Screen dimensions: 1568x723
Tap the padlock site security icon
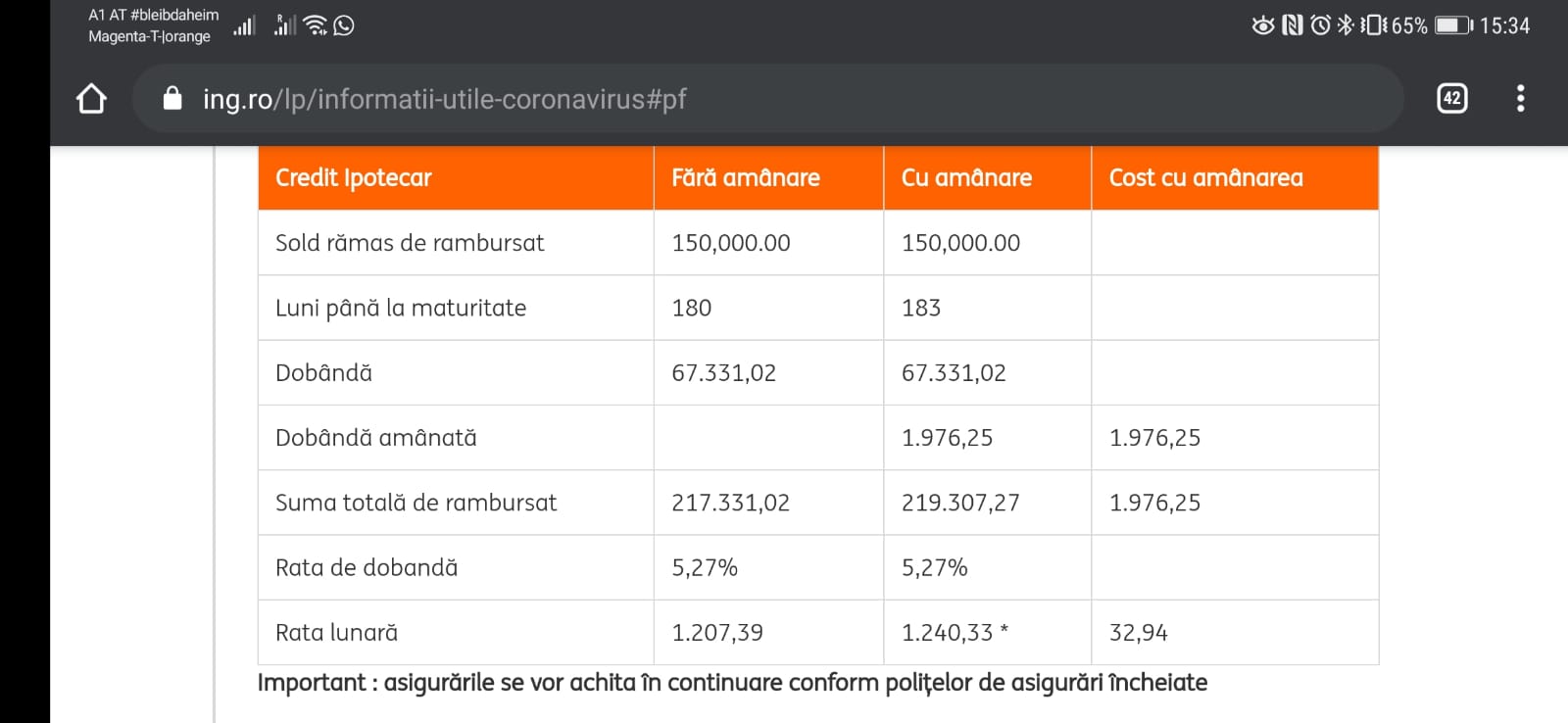[172, 99]
